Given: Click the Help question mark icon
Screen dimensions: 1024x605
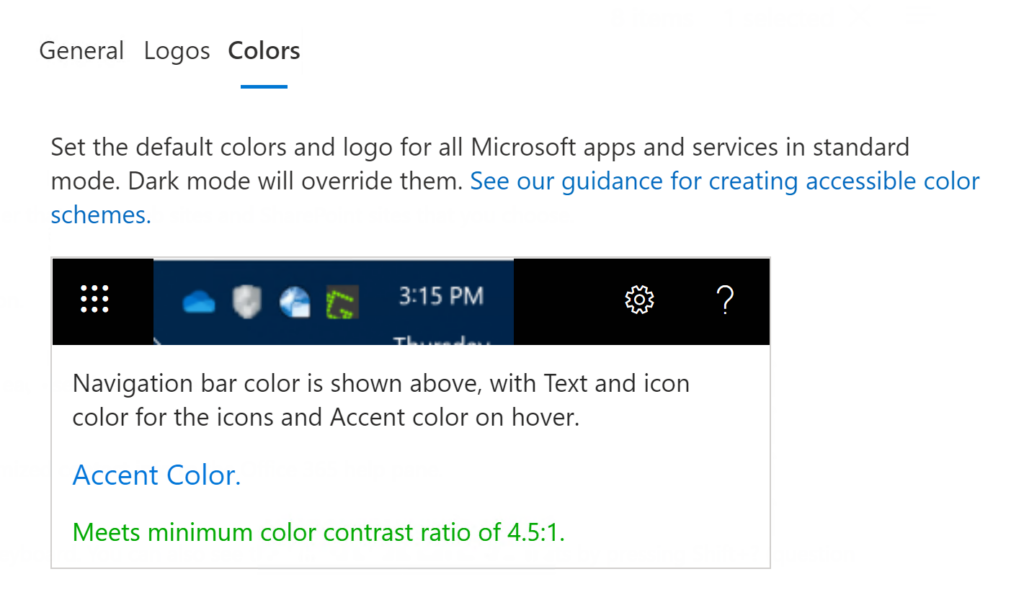Looking at the screenshot, I should [725, 300].
